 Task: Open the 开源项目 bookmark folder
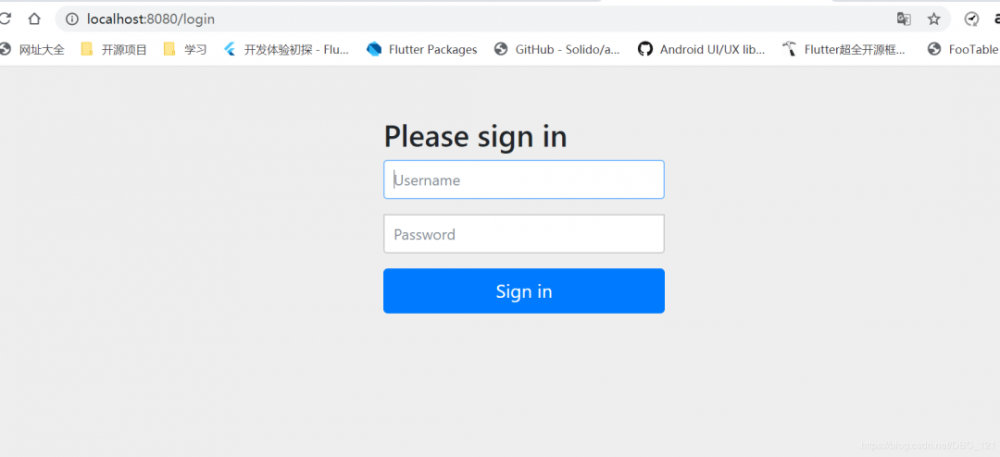(114, 49)
